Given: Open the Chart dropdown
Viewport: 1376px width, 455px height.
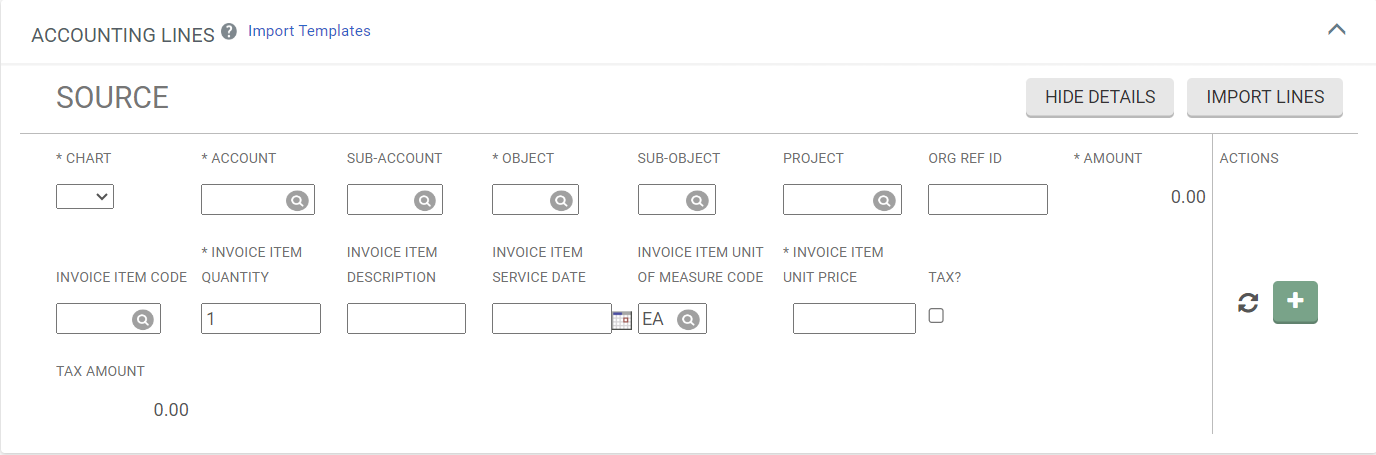Looking at the screenshot, I should [x=85, y=197].
